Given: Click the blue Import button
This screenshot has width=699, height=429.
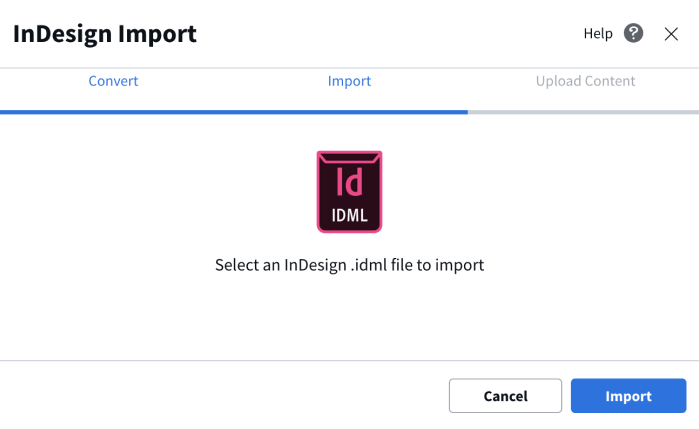Looking at the screenshot, I should pyautogui.click(x=628, y=396).
